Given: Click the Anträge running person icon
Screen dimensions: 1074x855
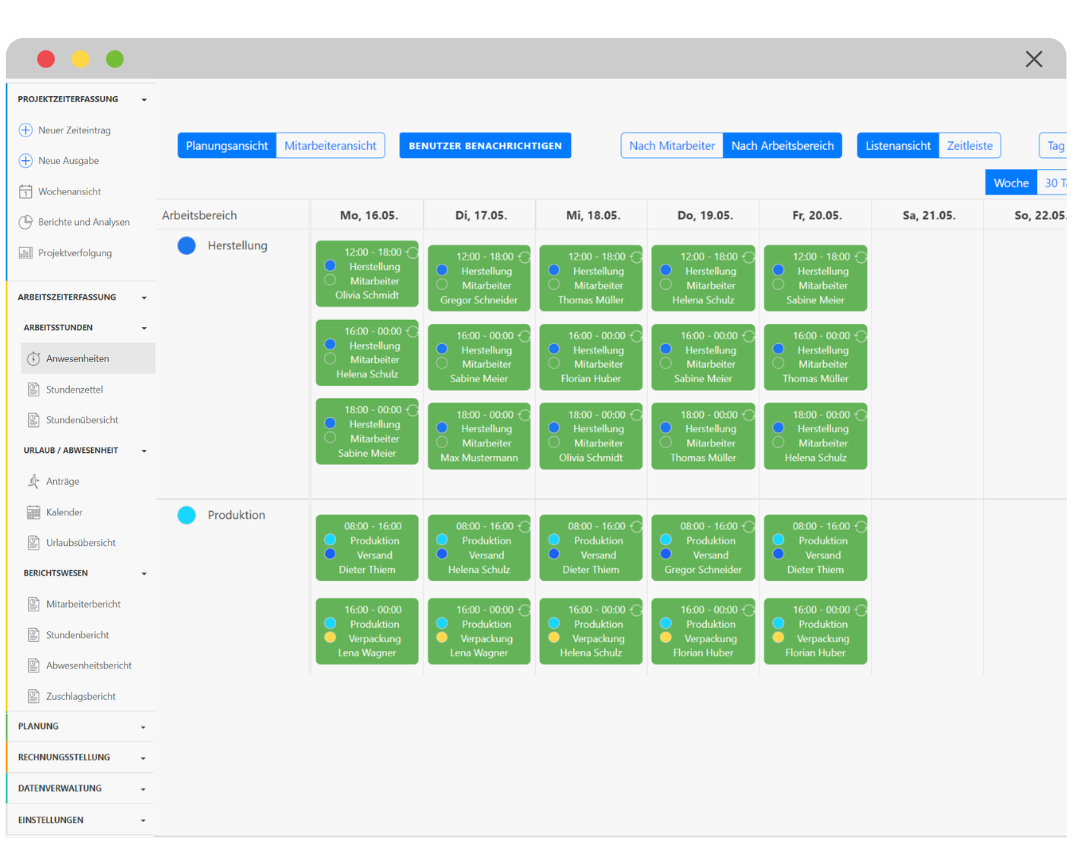Looking at the screenshot, I should 34,481.
